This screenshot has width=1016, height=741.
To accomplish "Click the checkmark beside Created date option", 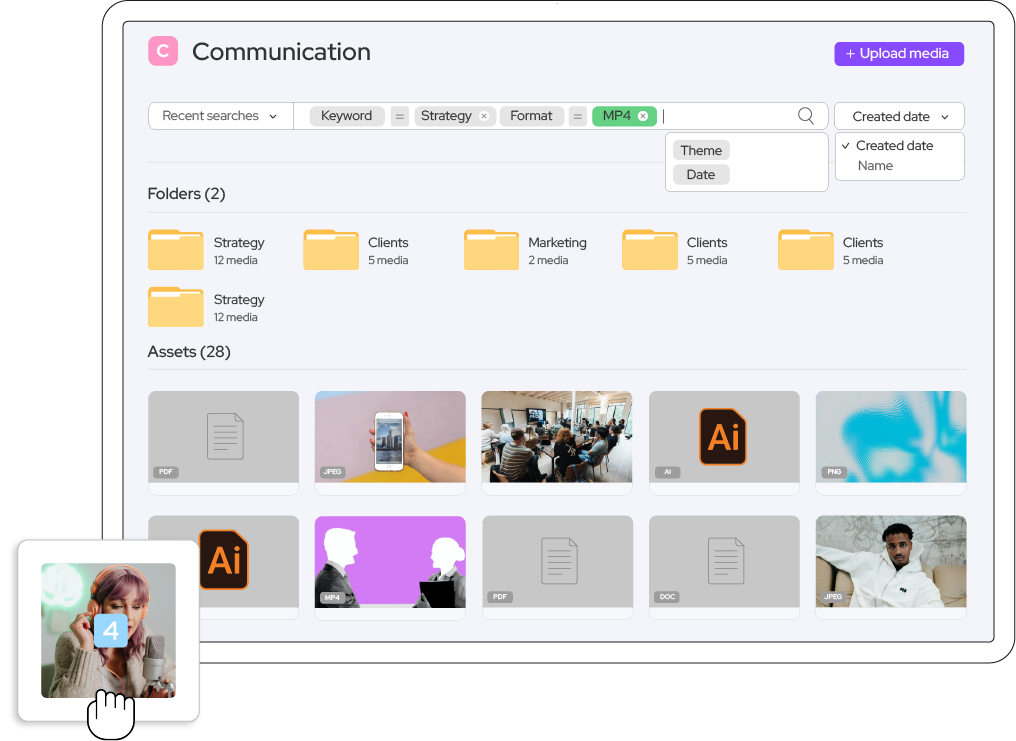I will [846, 146].
